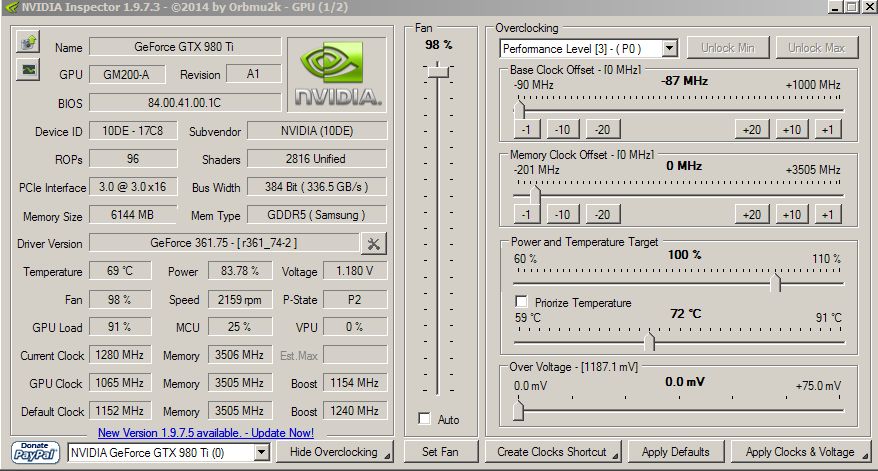Click the temperature target slider handle
This screenshot has width=878, height=471.
650,341
